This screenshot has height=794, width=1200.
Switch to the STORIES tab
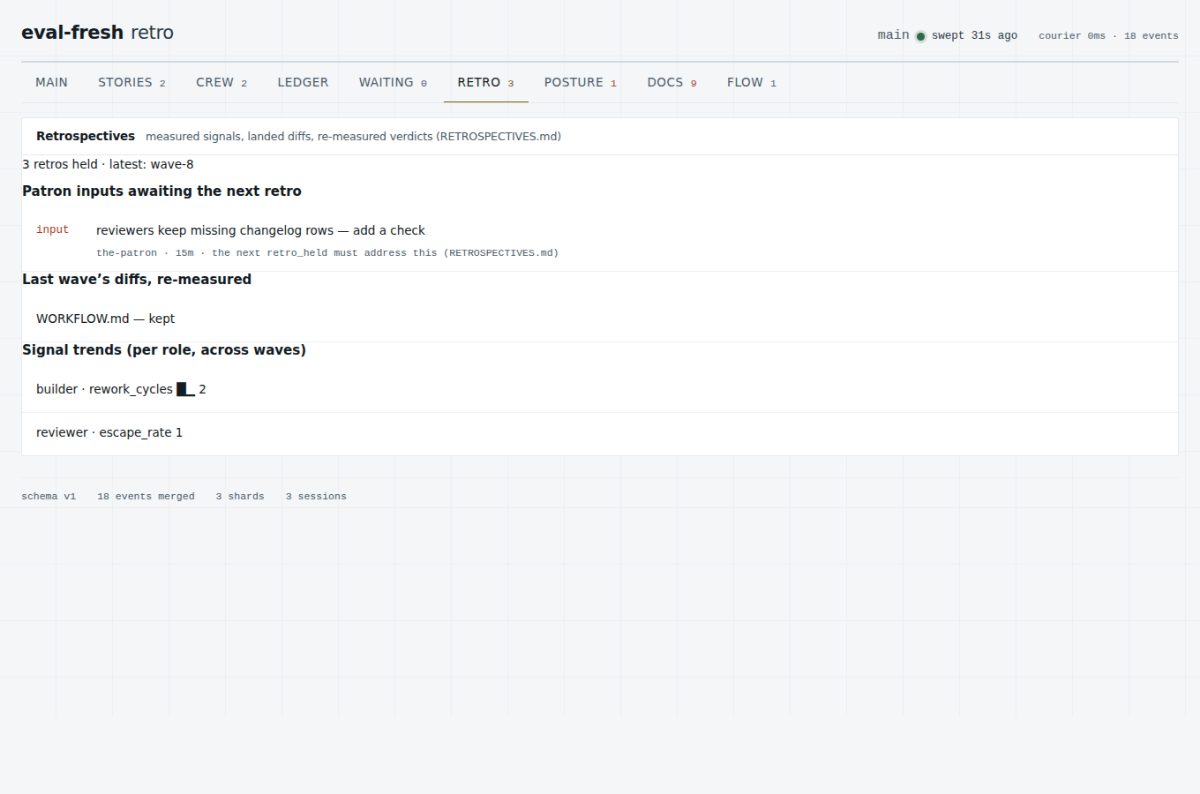click(131, 82)
